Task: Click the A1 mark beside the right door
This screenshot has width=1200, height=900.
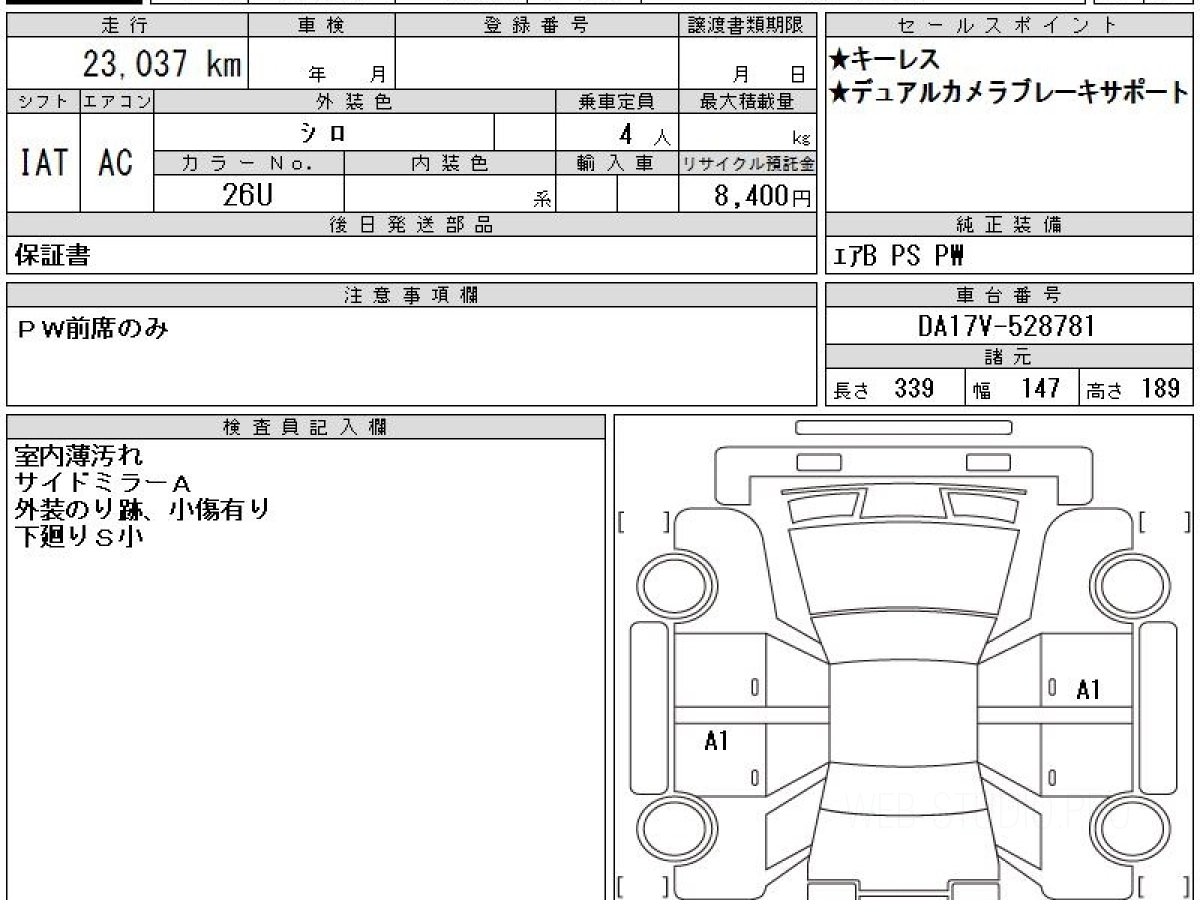Action: pyautogui.click(x=1088, y=689)
